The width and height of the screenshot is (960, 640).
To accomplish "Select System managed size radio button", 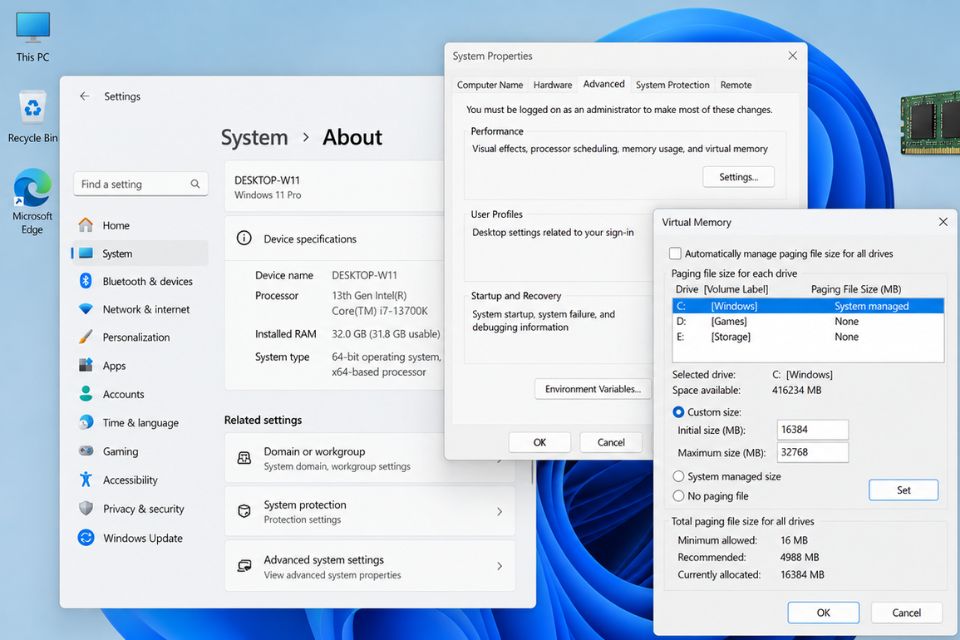I will [678, 476].
